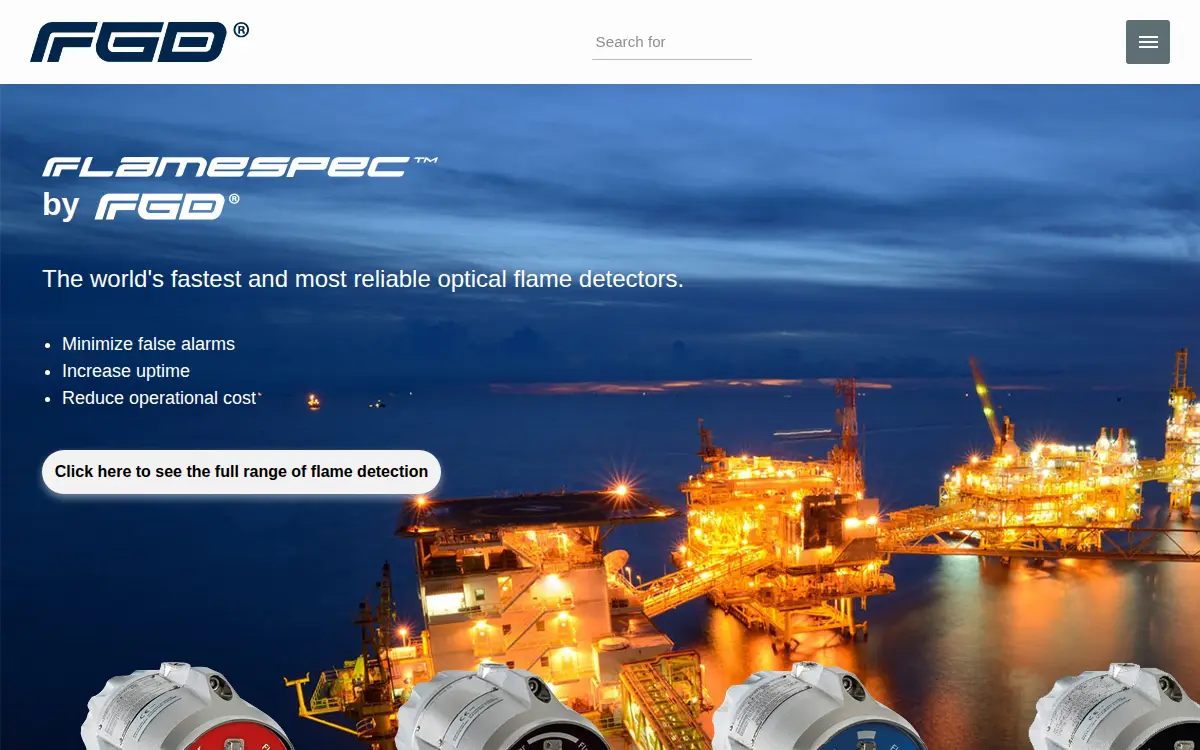Click the headline 'The world's fastest and most reliable optical flame detectors.'

(x=363, y=279)
